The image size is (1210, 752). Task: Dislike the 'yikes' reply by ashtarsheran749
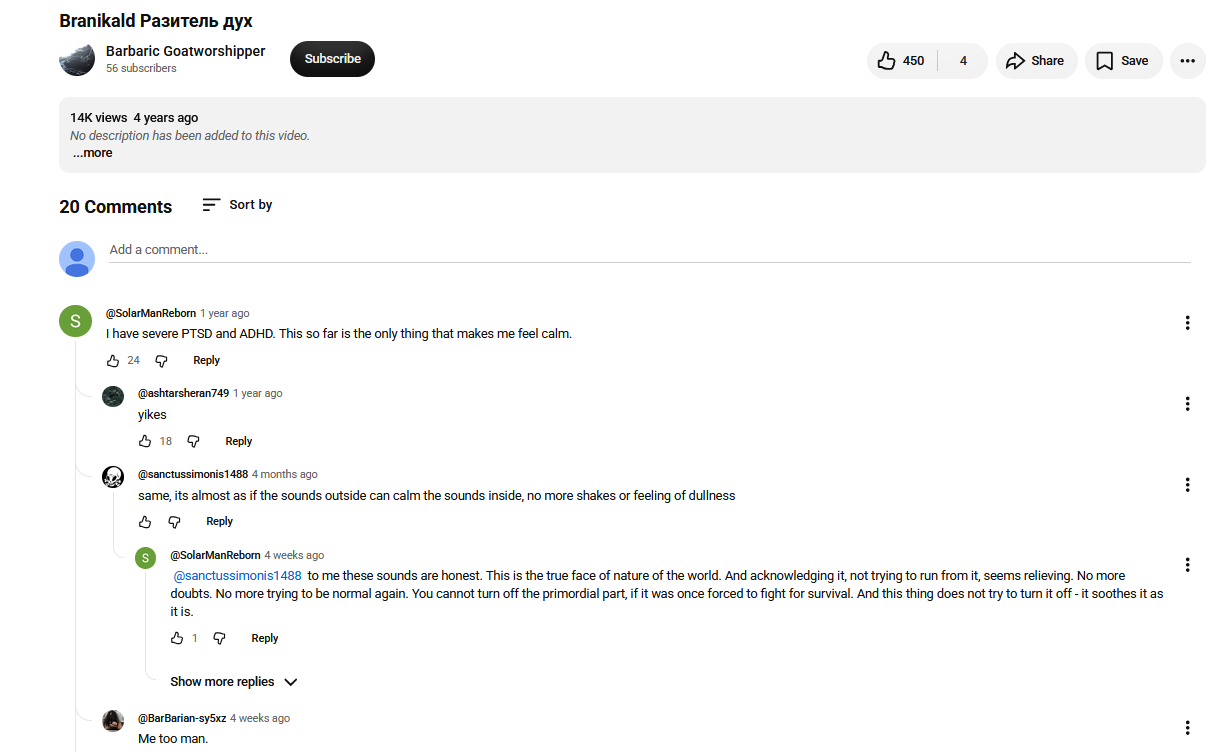(x=194, y=441)
